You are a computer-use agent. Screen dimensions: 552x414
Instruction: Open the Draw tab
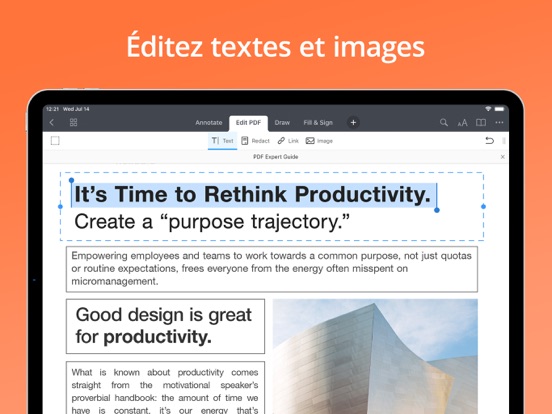click(x=282, y=123)
